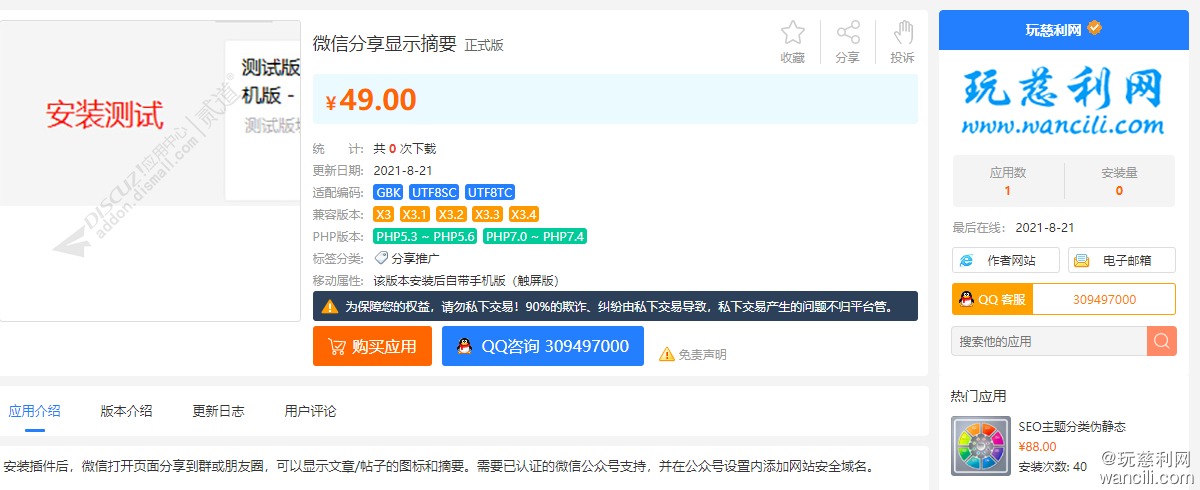This screenshot has width=1200, height=490.
Task: Click the 投诉 hand icon
Action: [x=903, y=32]
